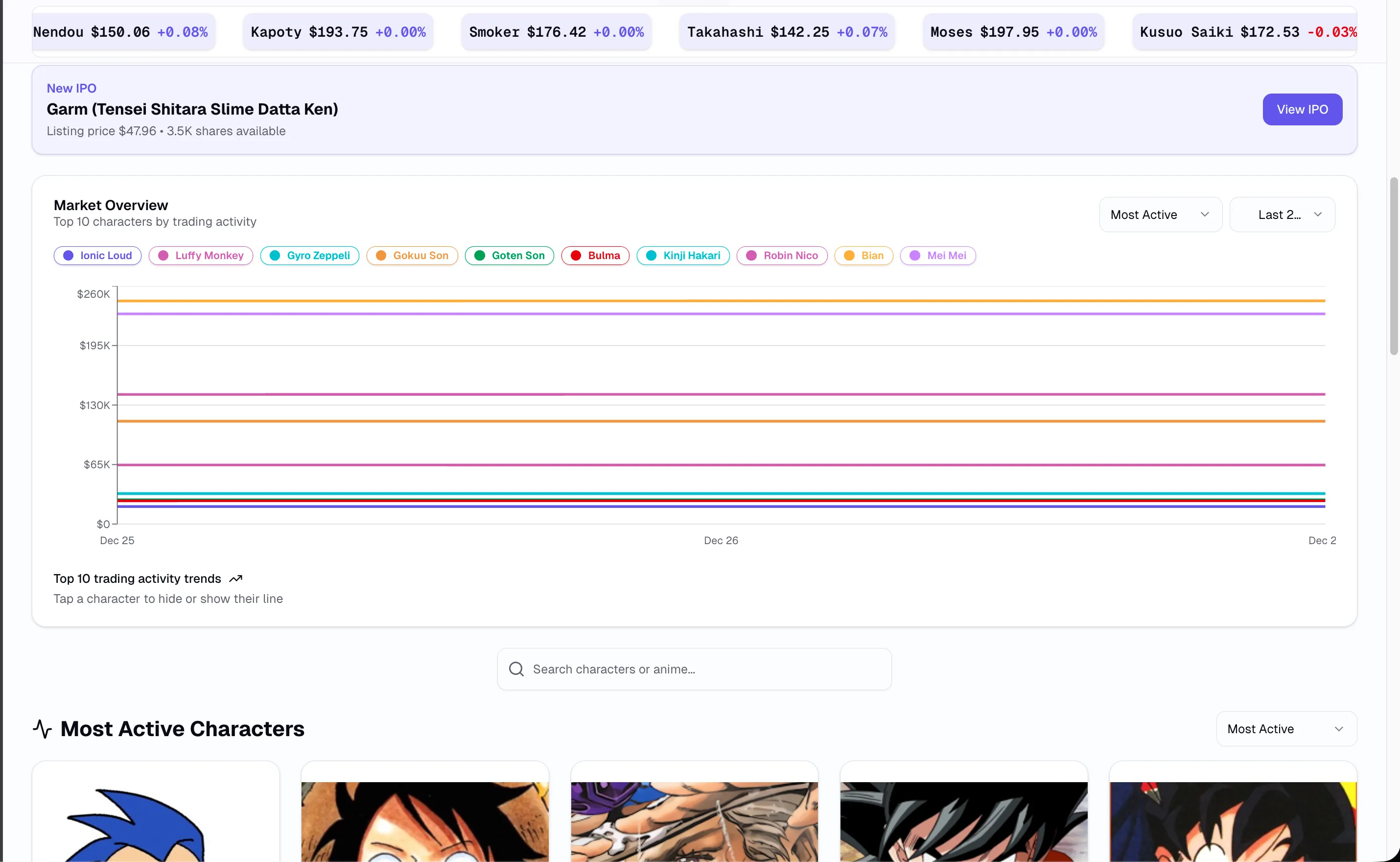Open the Most Active dropdown in Market Overview
This screenshot has height=862, width=1400.
click(1160, 214)
